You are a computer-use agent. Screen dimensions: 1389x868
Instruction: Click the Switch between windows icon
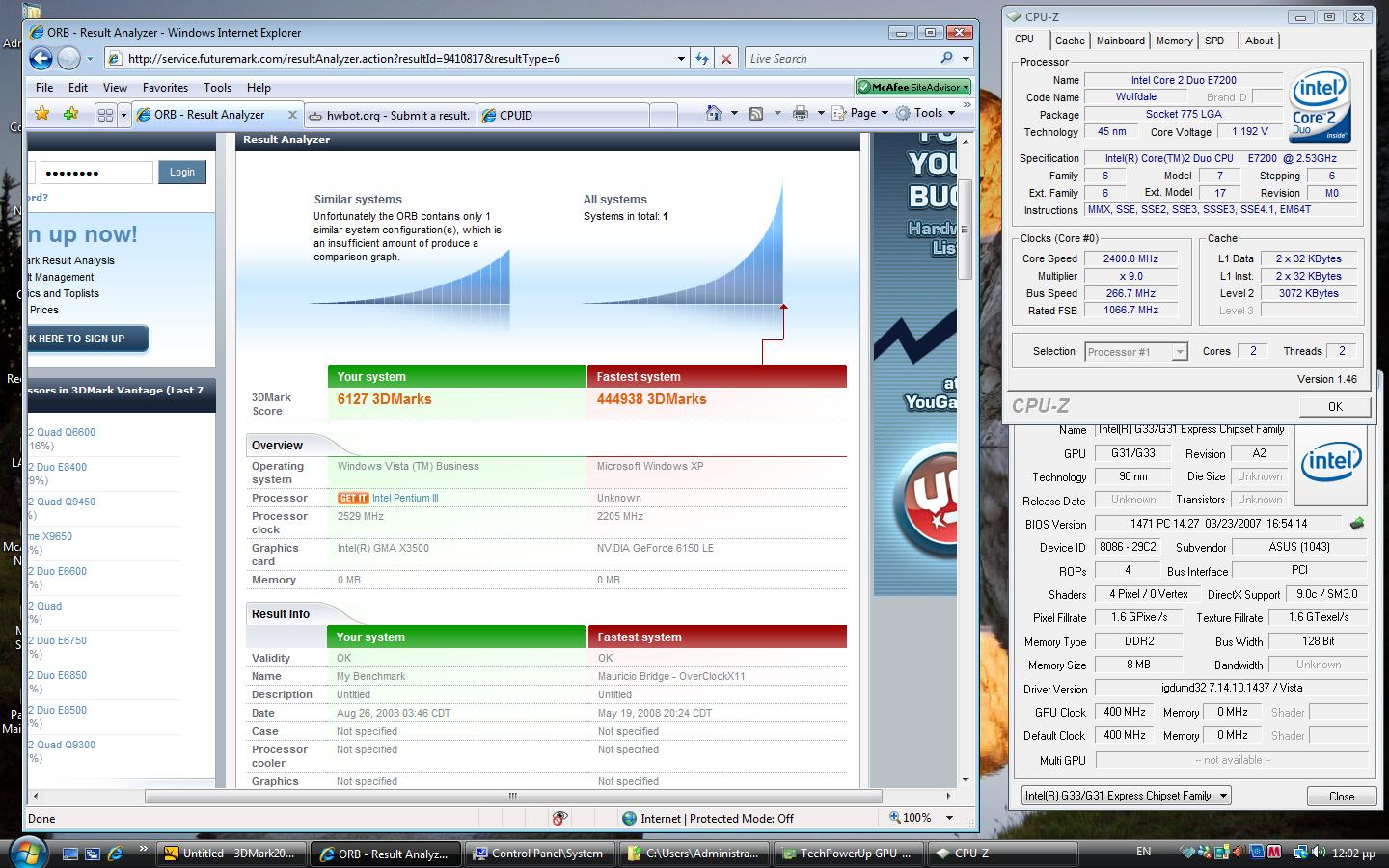click(x=93, y=854)
